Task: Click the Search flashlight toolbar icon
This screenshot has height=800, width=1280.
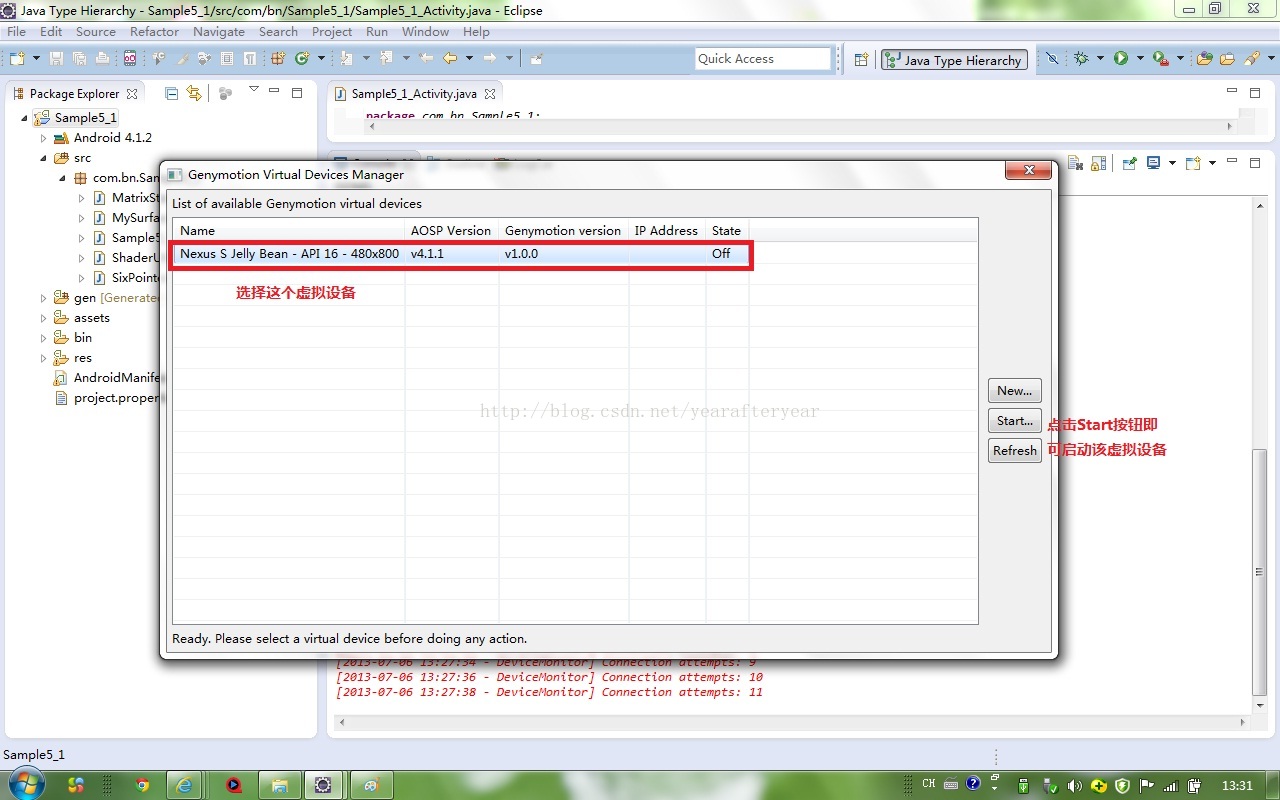Action: click(x=1252, y=59)
